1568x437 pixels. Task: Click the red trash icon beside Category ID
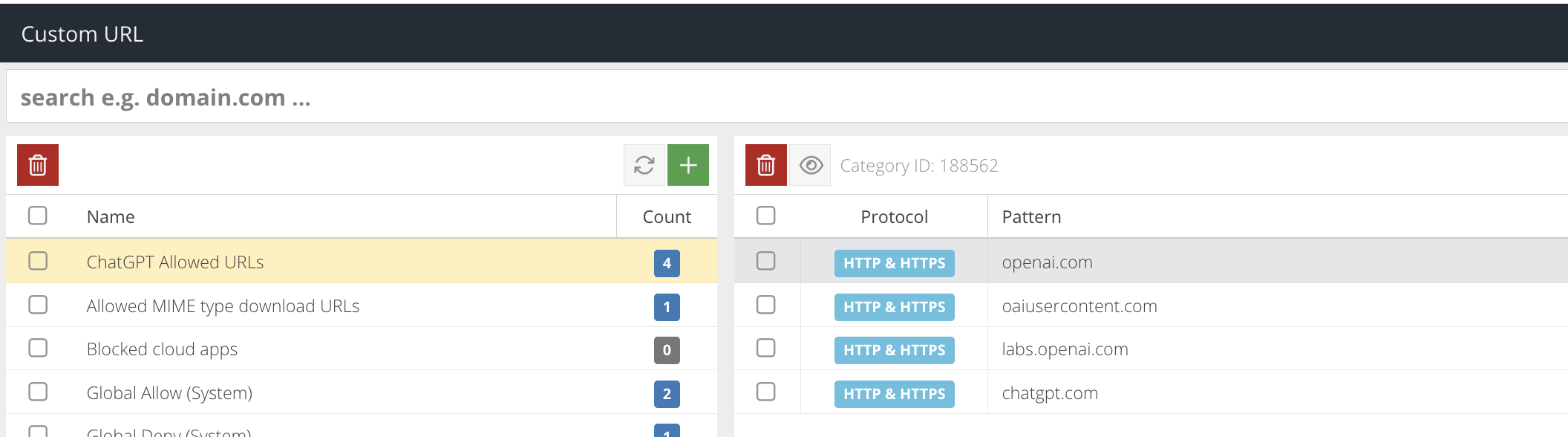[766, 165]
